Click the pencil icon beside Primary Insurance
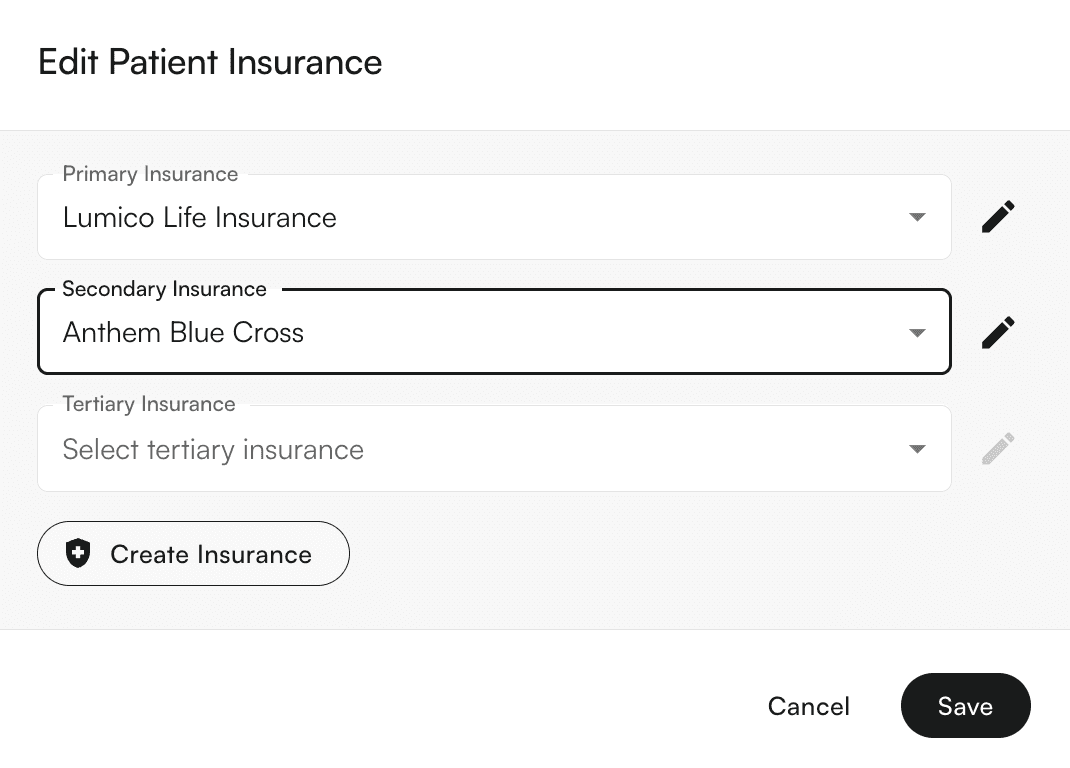This screenshot has width=1070, height=768. (997, 217)
